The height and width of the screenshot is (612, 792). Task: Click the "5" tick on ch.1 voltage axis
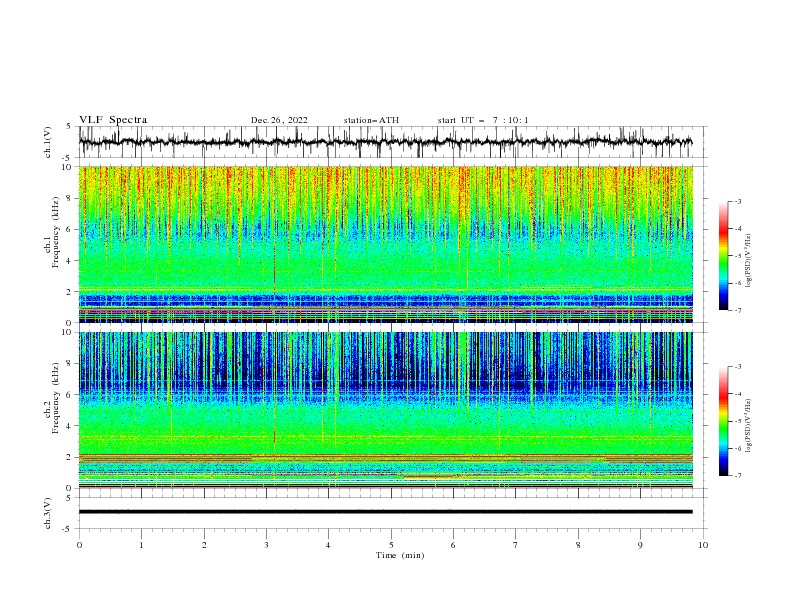pos(70,127)
